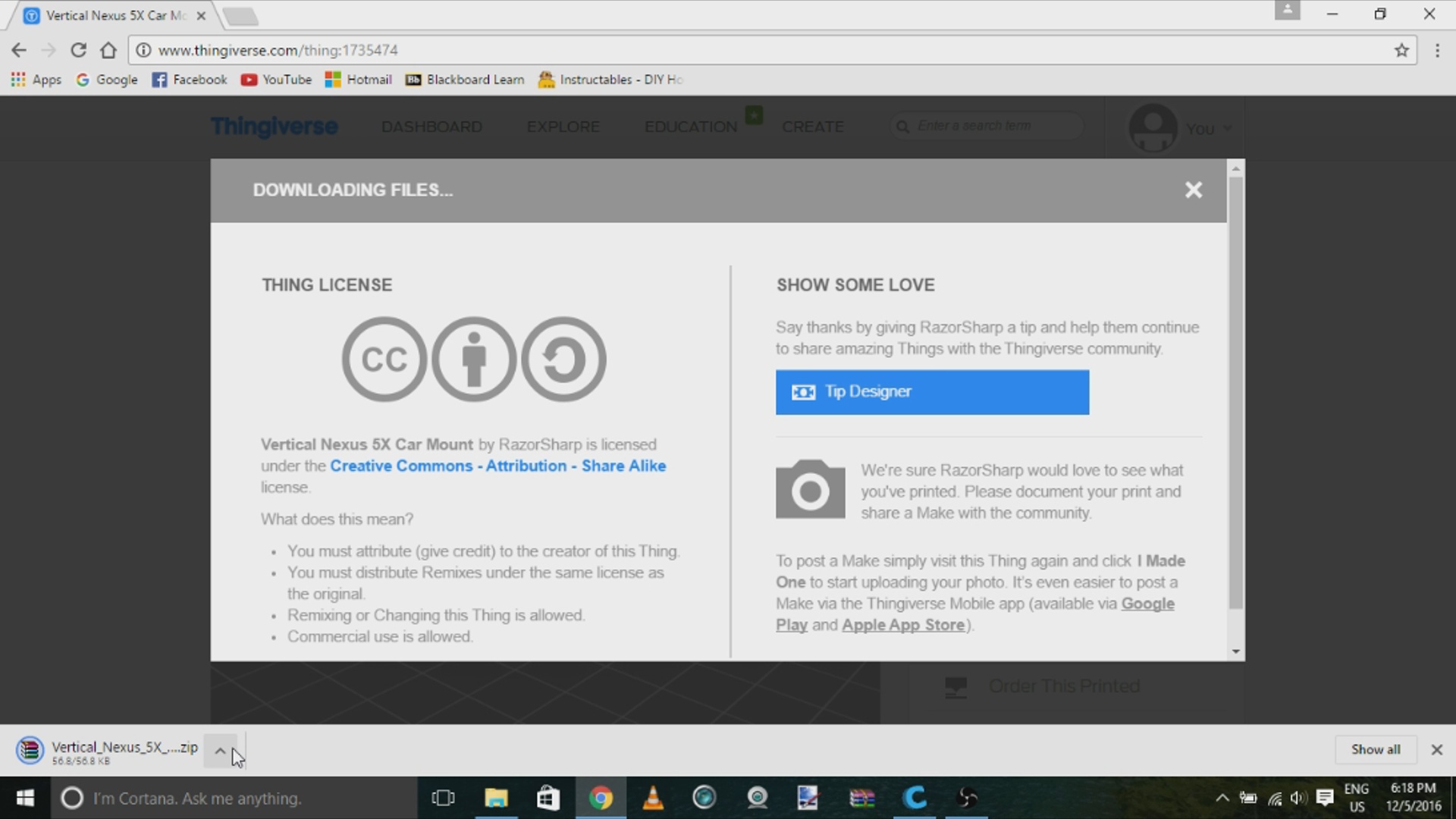The height and width of the screenshot is (819, 1456).
Task: Click the Attribution person license icon
Action: tap(474, 359)
